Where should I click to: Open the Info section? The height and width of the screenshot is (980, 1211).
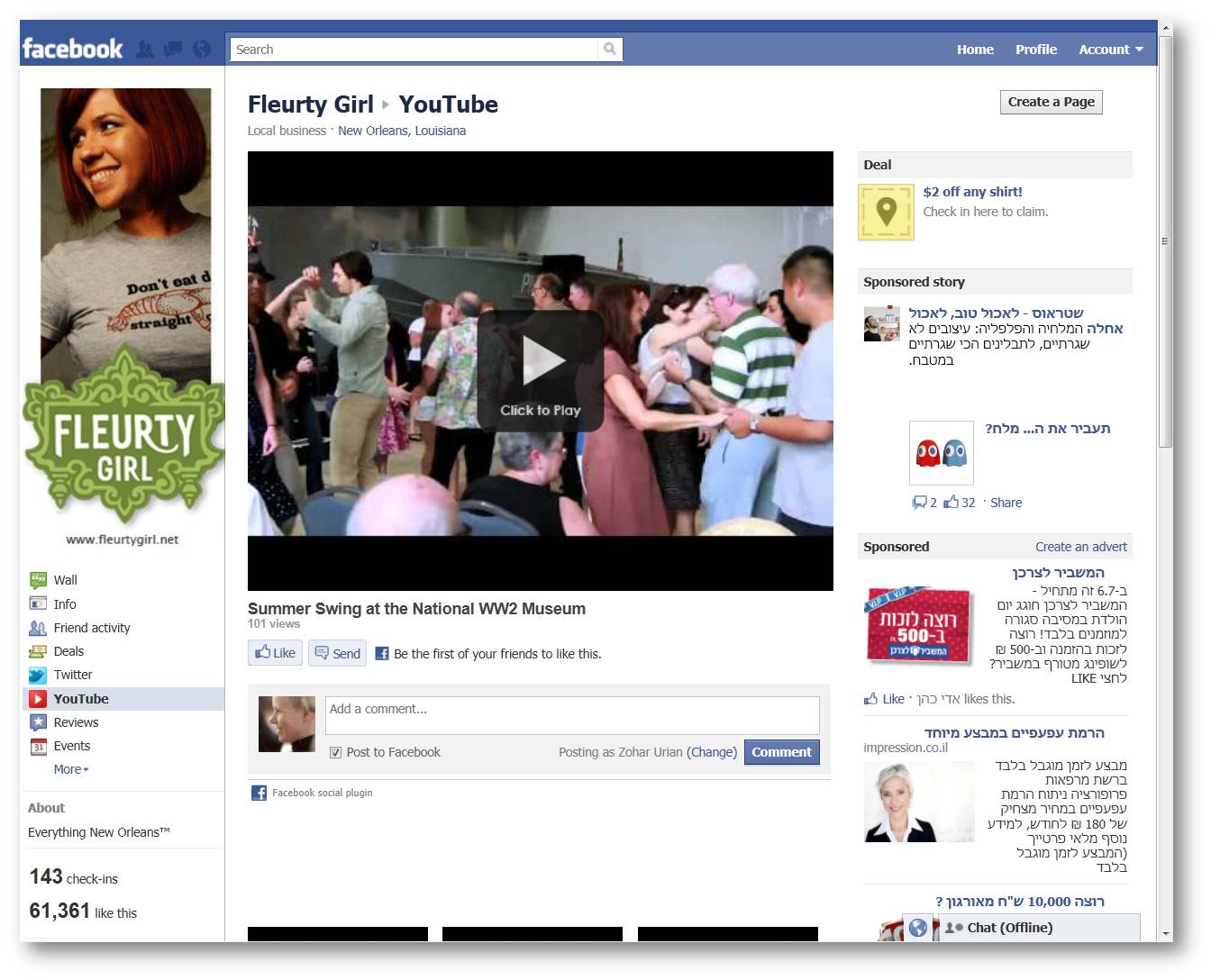64,604
